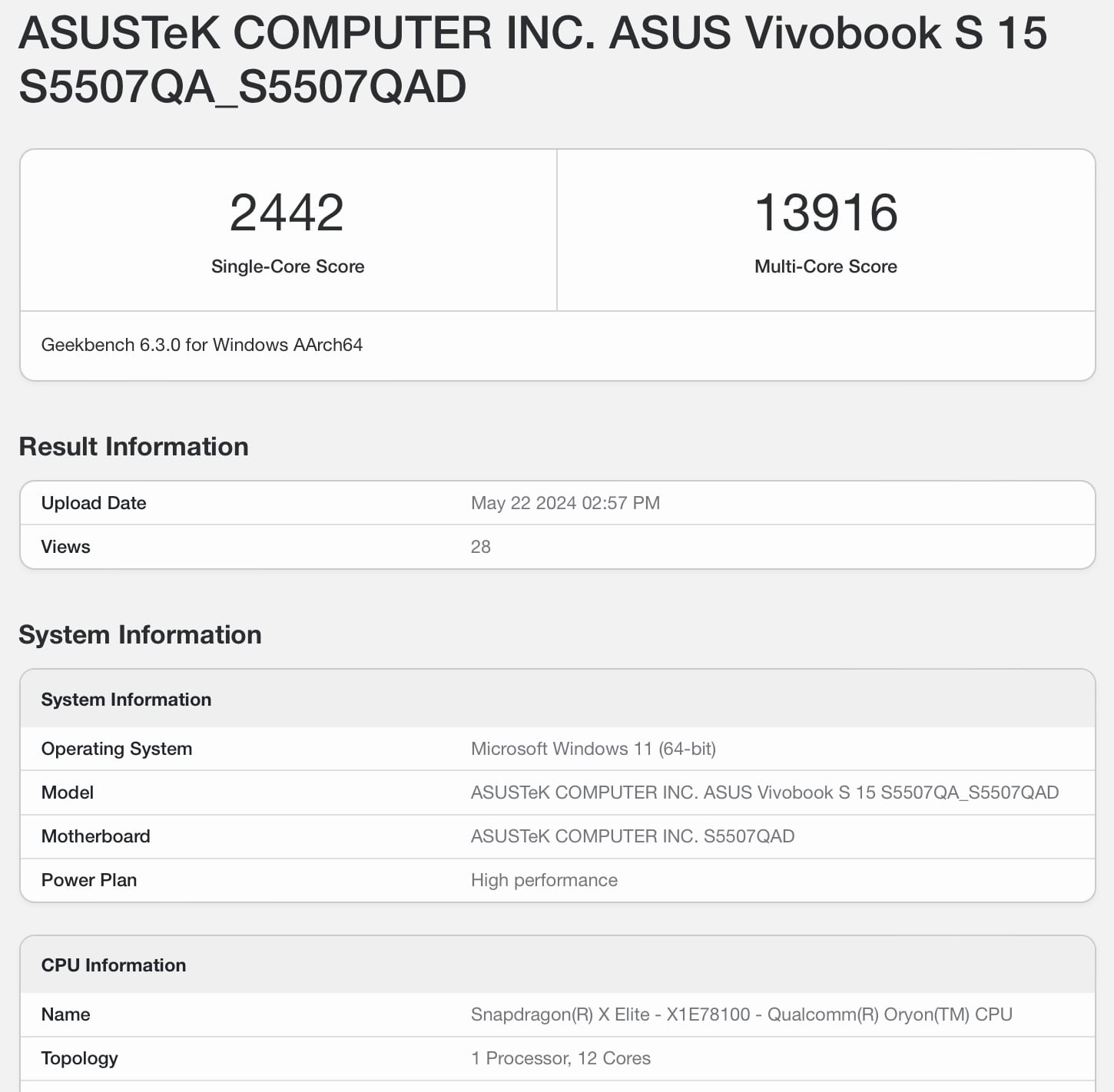1114x1092 pixels.
Task: Click the Snapdragon X Elite CPU name
Action: (x=741, y=1014)
